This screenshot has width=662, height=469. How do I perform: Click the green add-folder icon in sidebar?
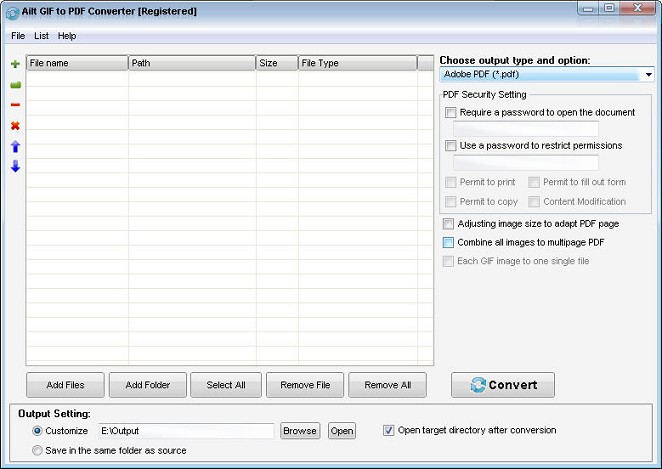16,85
